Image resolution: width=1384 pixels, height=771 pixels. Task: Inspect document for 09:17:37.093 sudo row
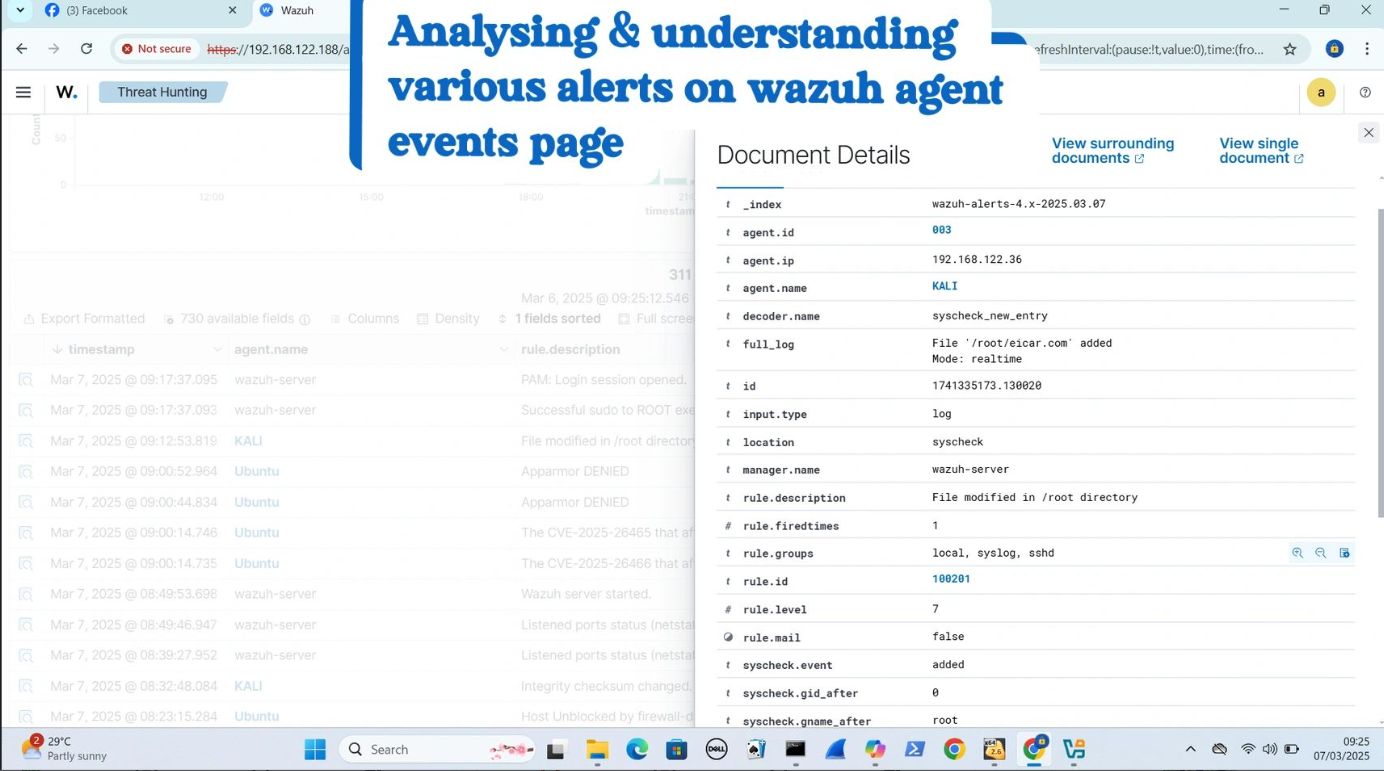26,410
